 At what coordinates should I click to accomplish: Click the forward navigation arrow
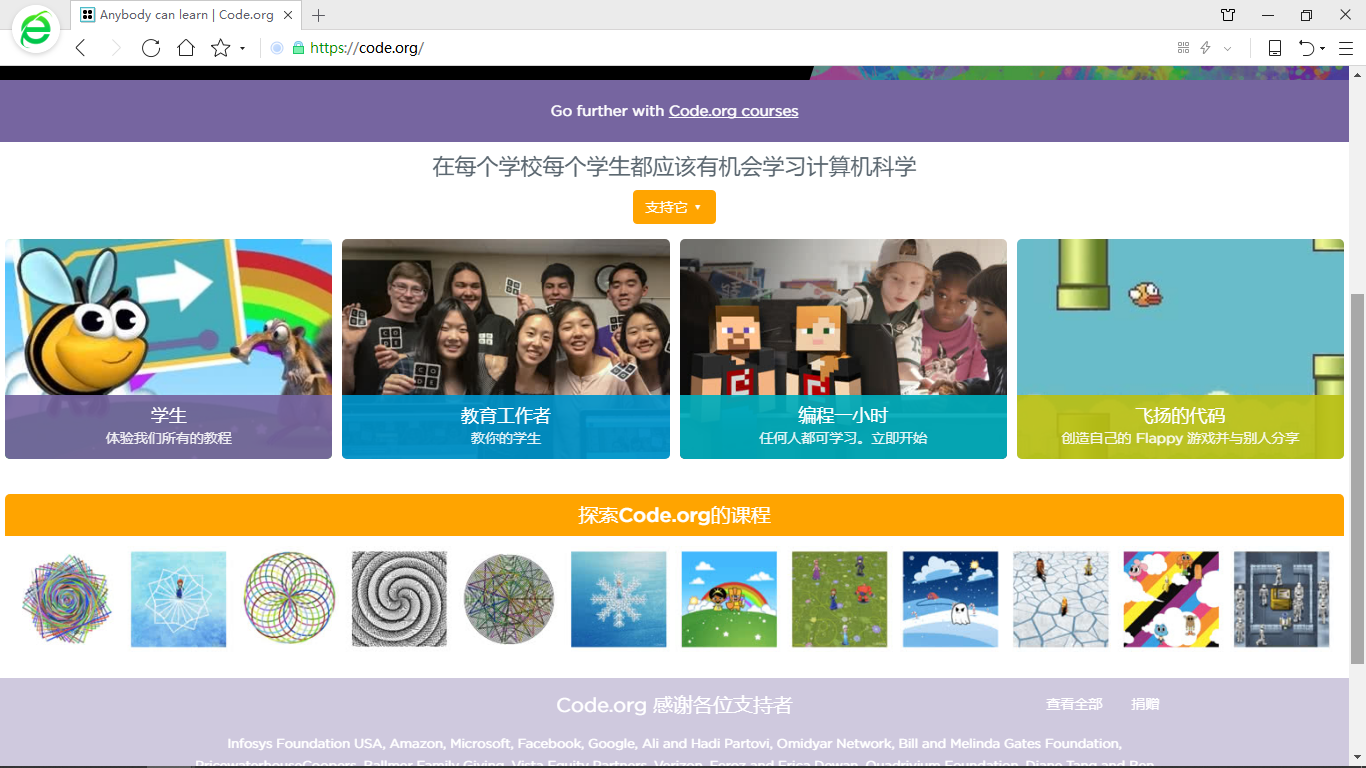pyautogui.click(x=115, y=48)
